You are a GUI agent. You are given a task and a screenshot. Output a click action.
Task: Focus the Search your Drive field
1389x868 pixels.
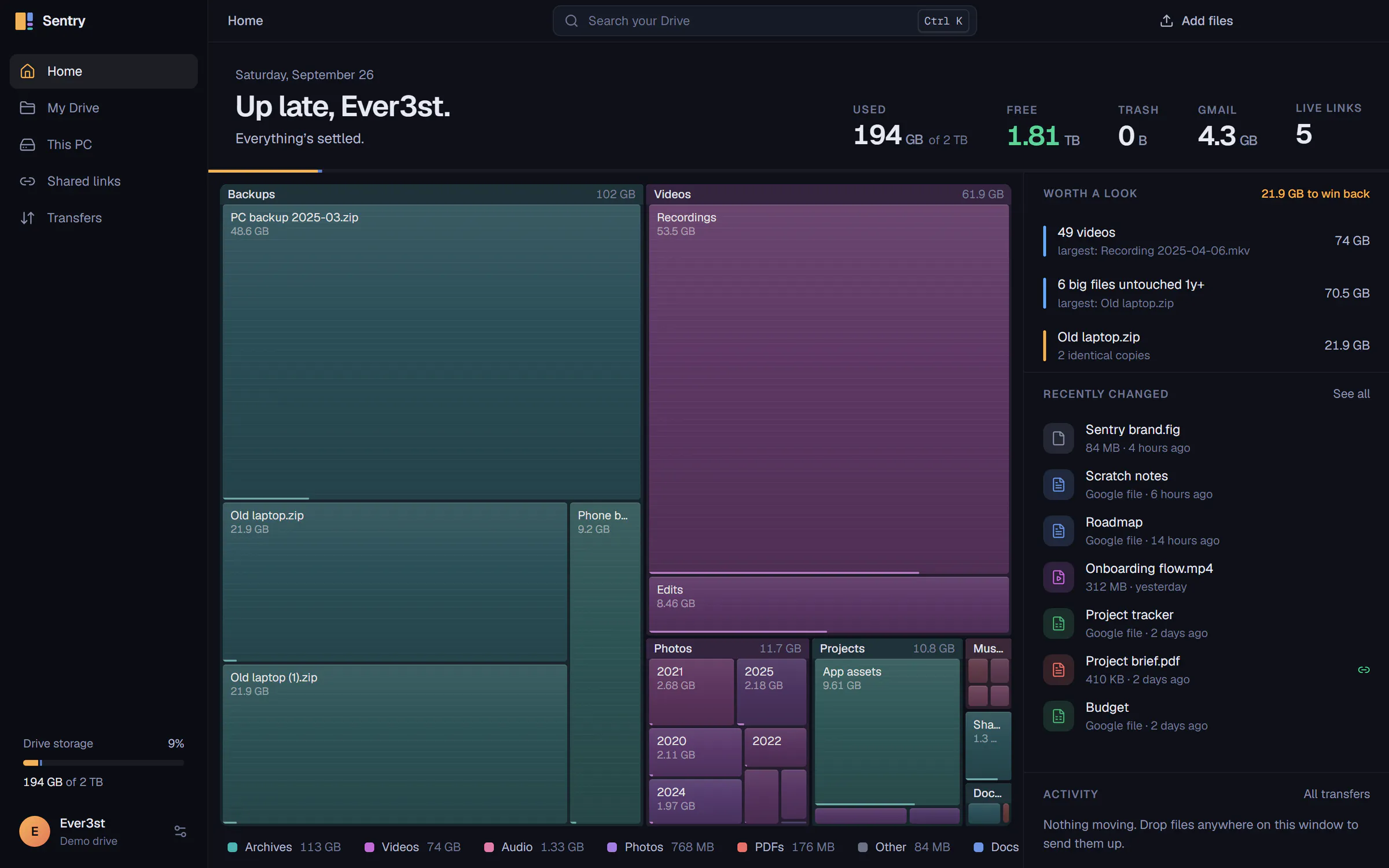[x=764, y=21]
